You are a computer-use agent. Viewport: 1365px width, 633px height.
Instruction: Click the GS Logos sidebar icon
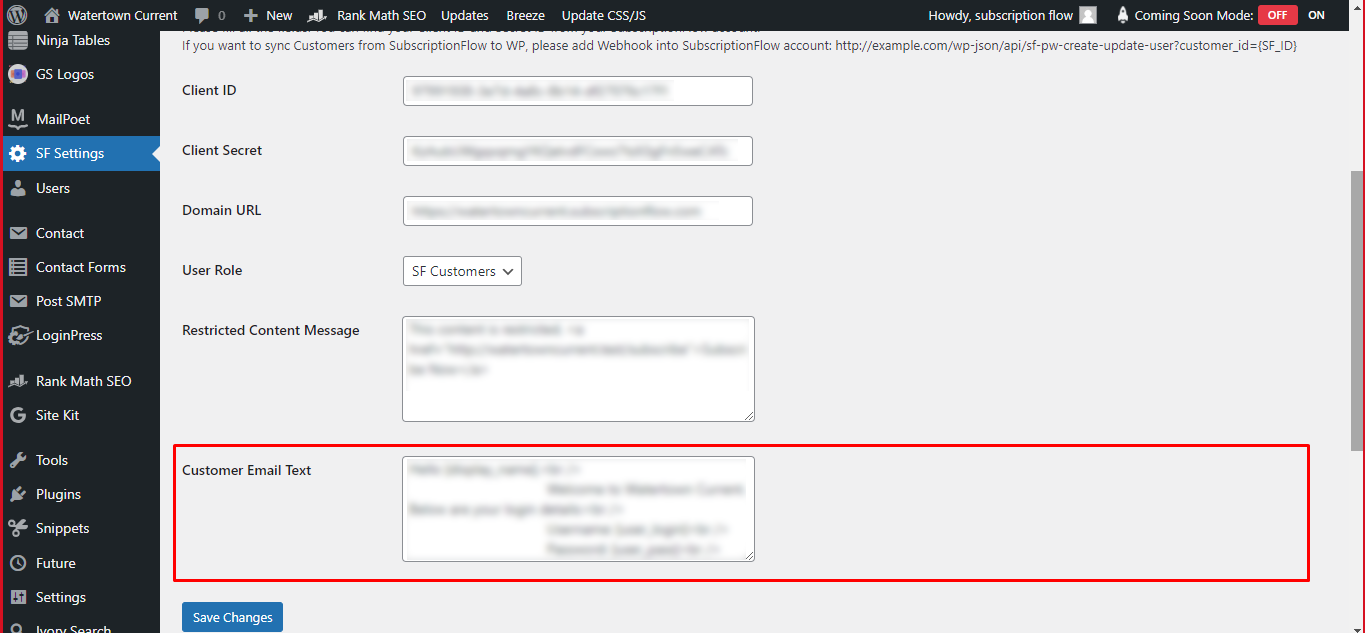[x=17, y=74]
